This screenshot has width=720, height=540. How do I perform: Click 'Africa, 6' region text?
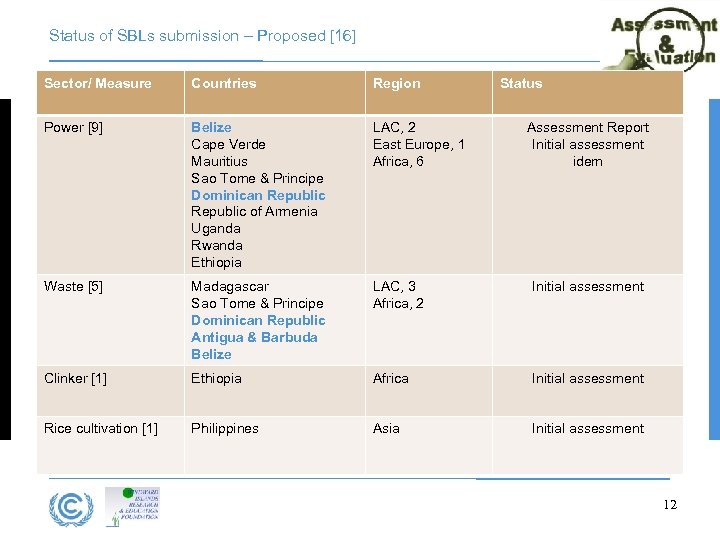point(398,161)
